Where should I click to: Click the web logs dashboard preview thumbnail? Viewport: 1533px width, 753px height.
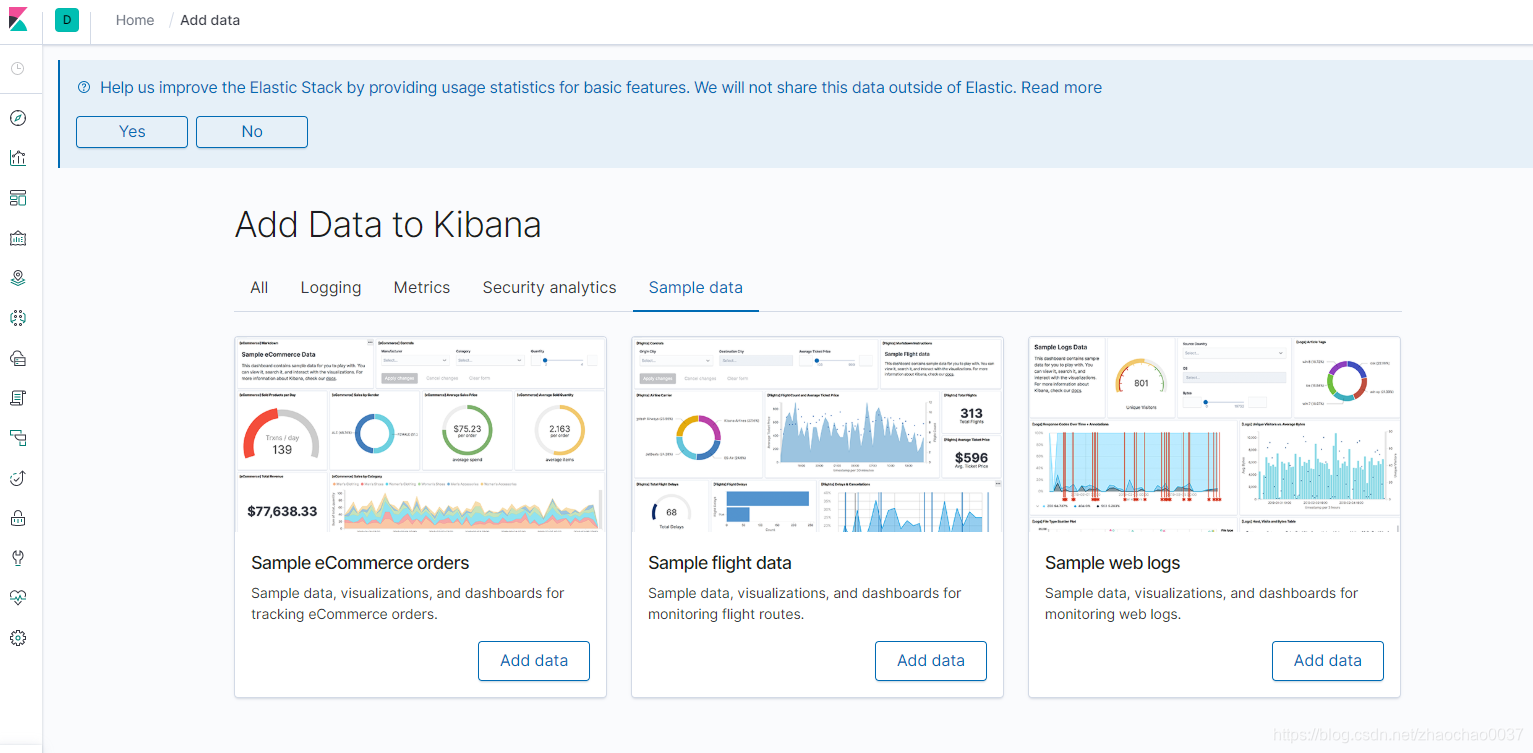pos(1214,434)
